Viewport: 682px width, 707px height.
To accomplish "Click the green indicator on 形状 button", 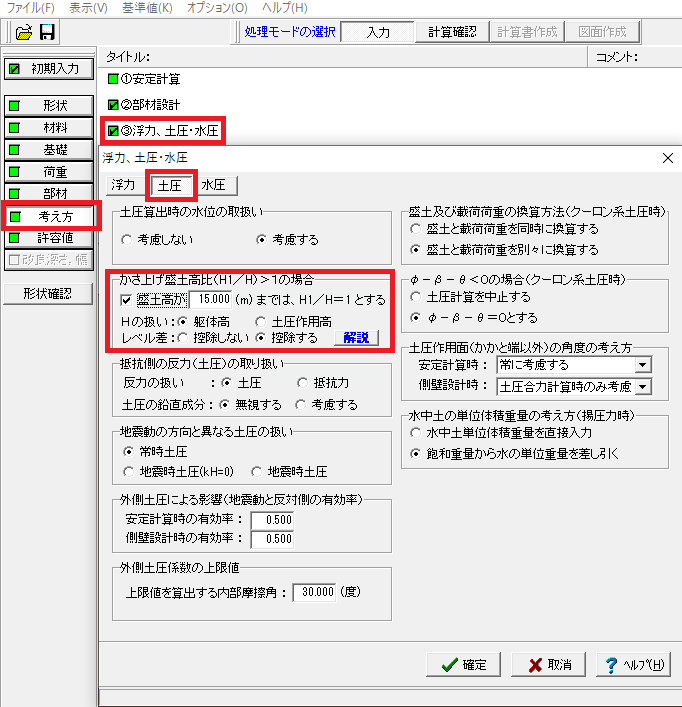I will [14, 106].
